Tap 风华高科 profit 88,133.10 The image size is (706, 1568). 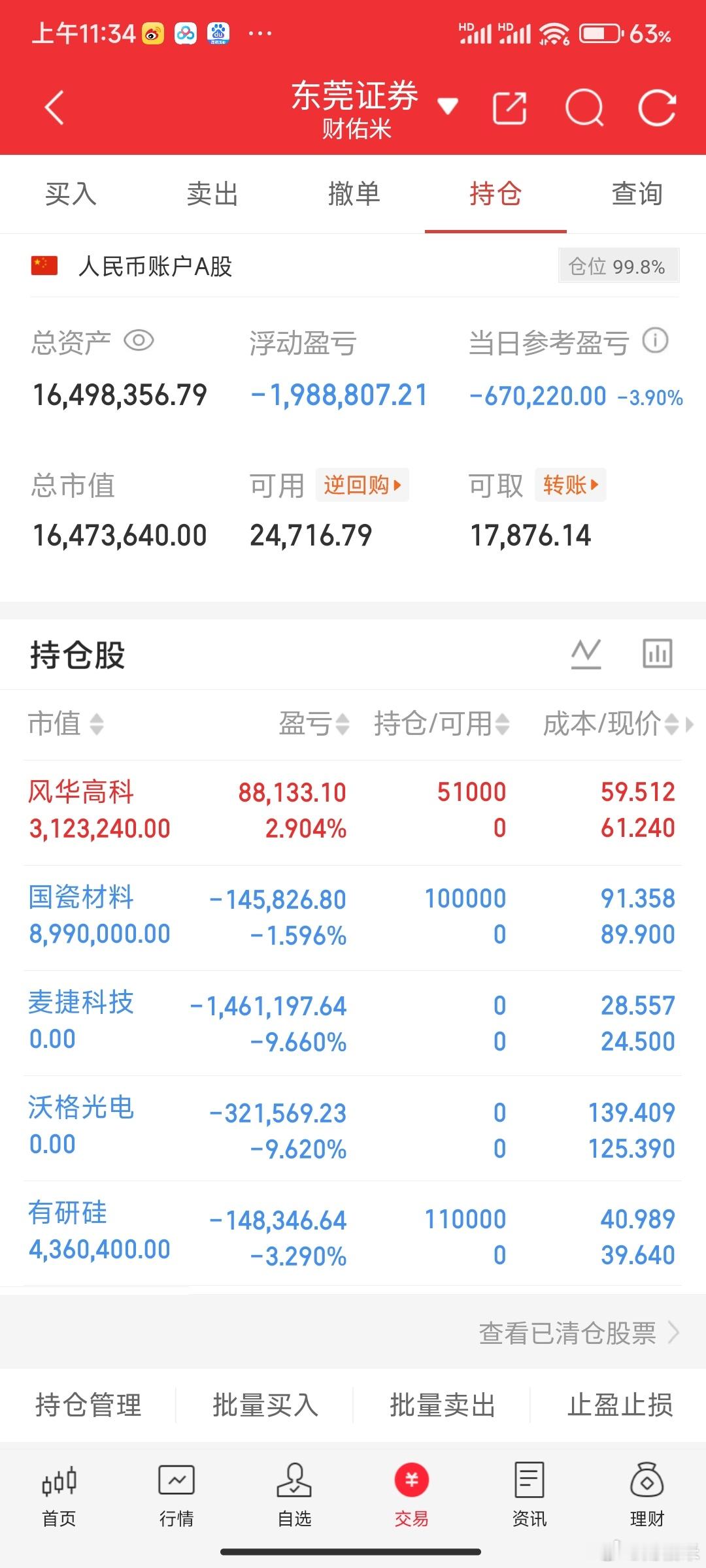point(292,792)
